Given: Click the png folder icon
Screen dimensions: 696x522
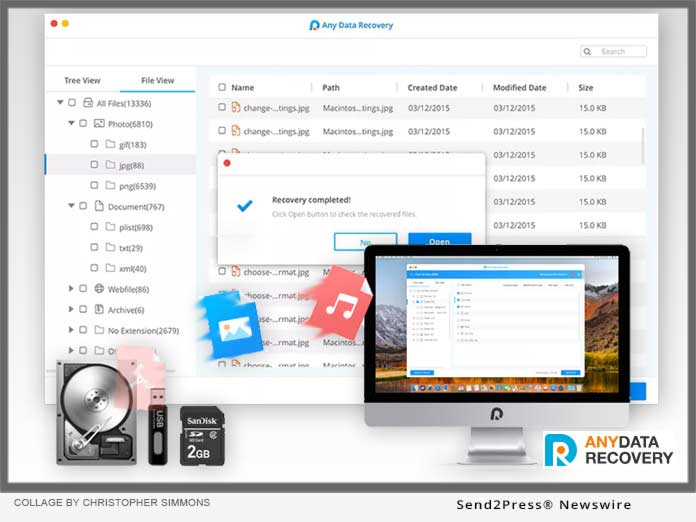Looking at the screenshot, I should (x=110, y=185).
